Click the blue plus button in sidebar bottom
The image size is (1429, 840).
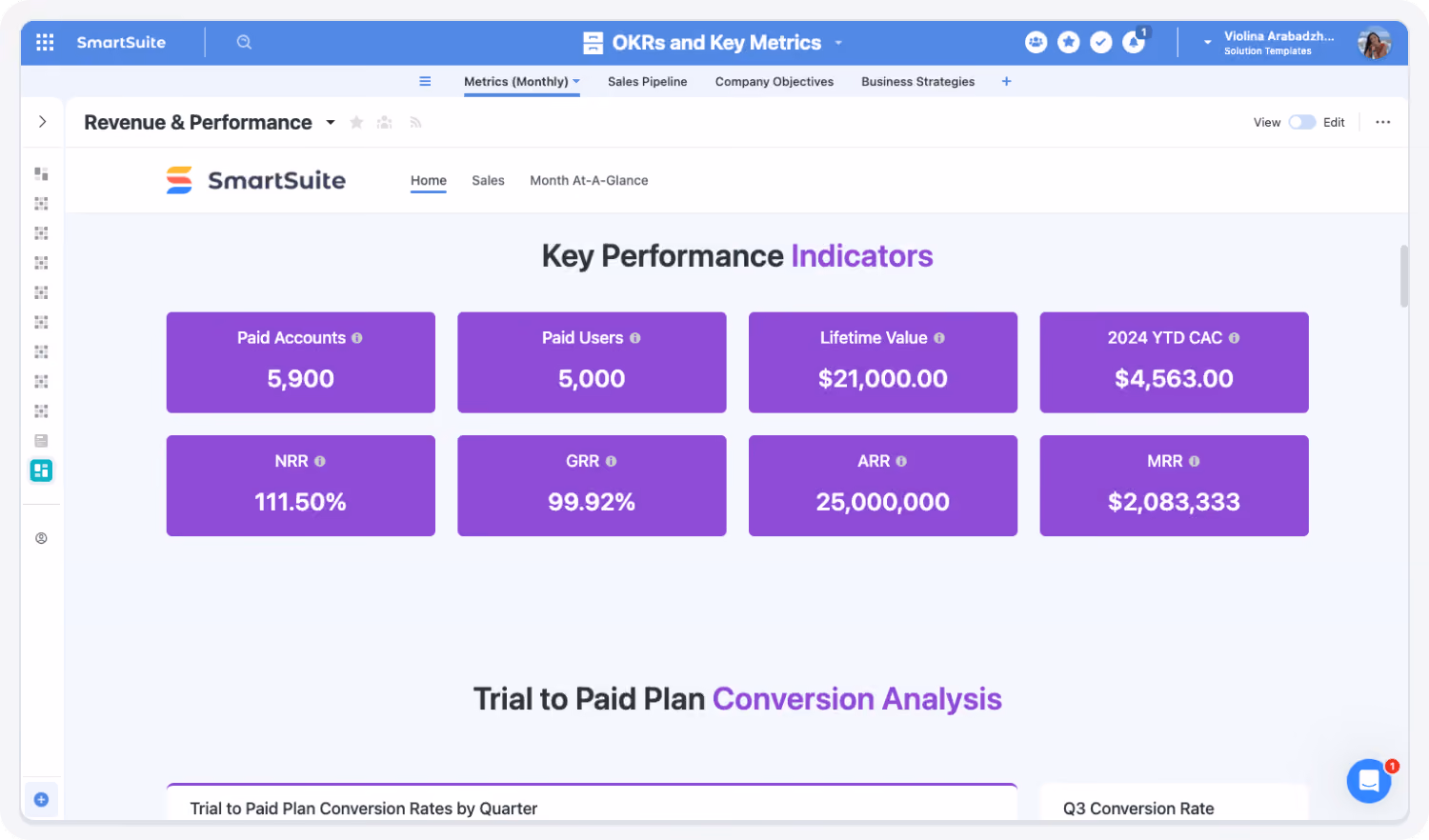click(41, 800)
